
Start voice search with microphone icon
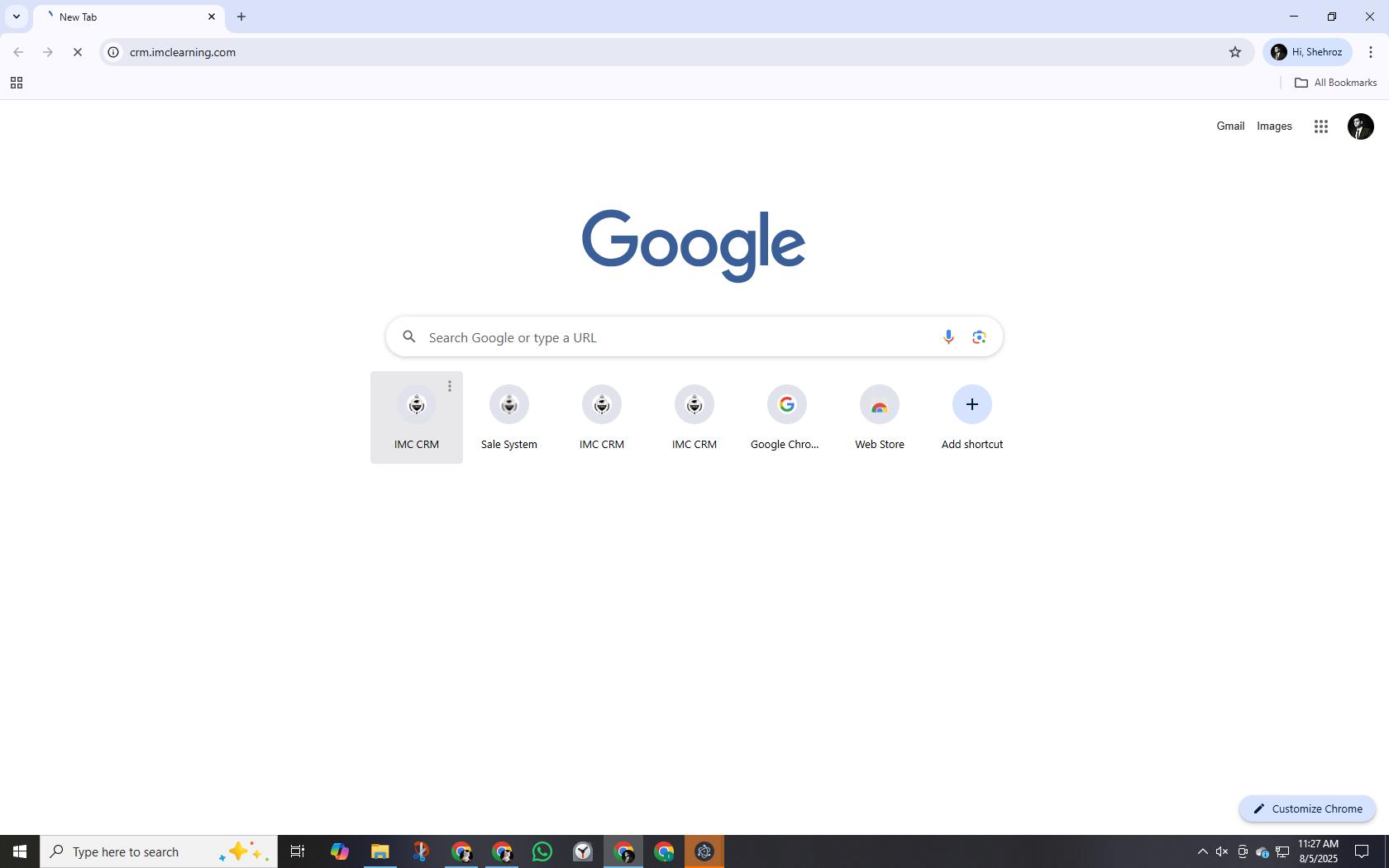click(x=948, y=337)
